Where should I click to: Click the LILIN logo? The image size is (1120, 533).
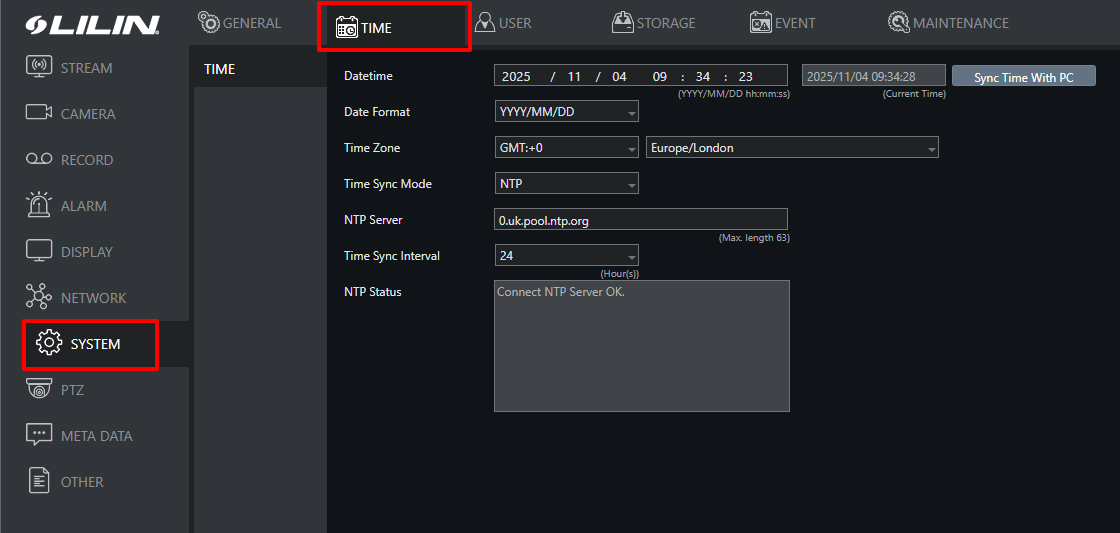click(92, 23)
